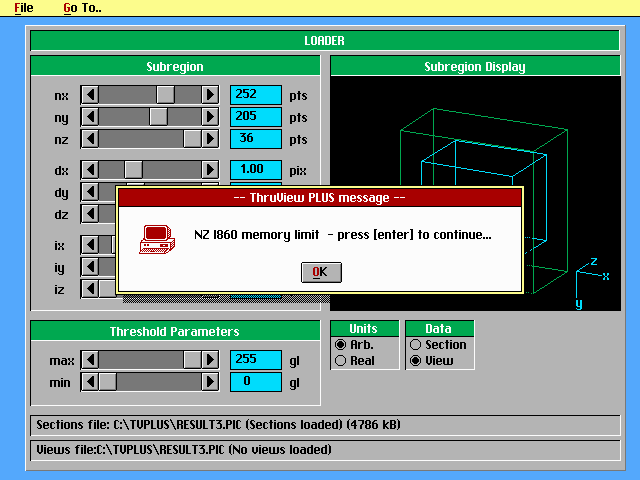Click the Subregion Display header
The height and width of the screenshot is (480, 640).
coord(475,67)
